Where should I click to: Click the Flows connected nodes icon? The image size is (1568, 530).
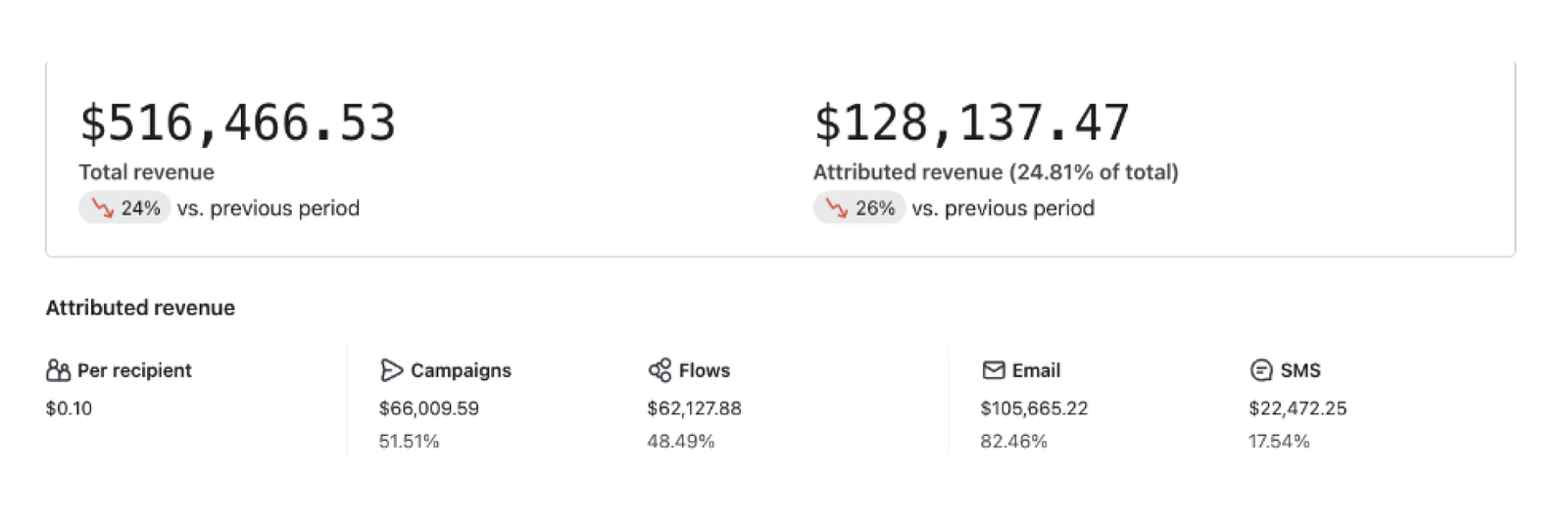(660, 370)
